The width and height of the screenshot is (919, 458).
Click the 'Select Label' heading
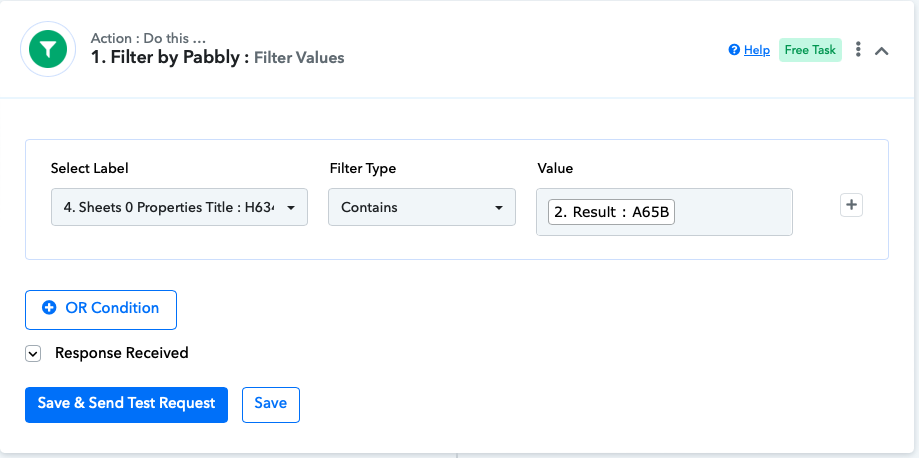point(90,168)
